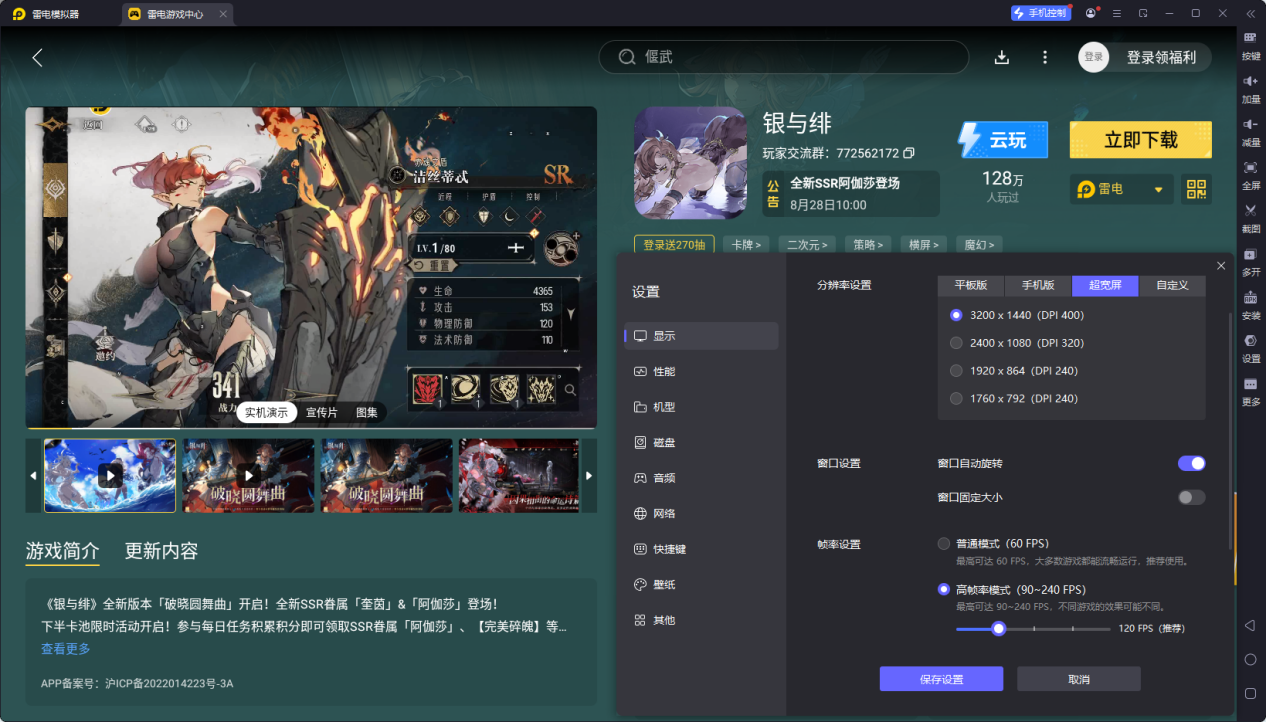Click 取消 button in settings
The width and height of the screenshot is (1266, 722).
[1078, 679]
